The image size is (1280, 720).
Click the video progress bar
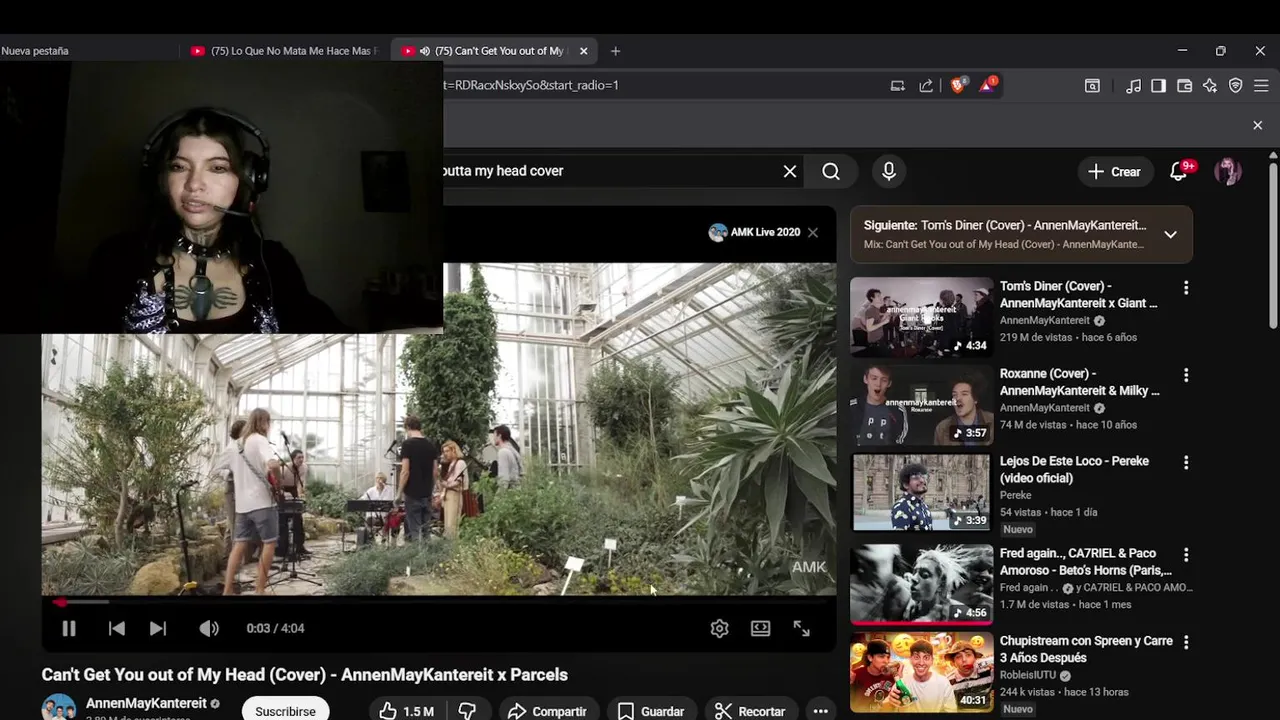(x=438, y=602)
